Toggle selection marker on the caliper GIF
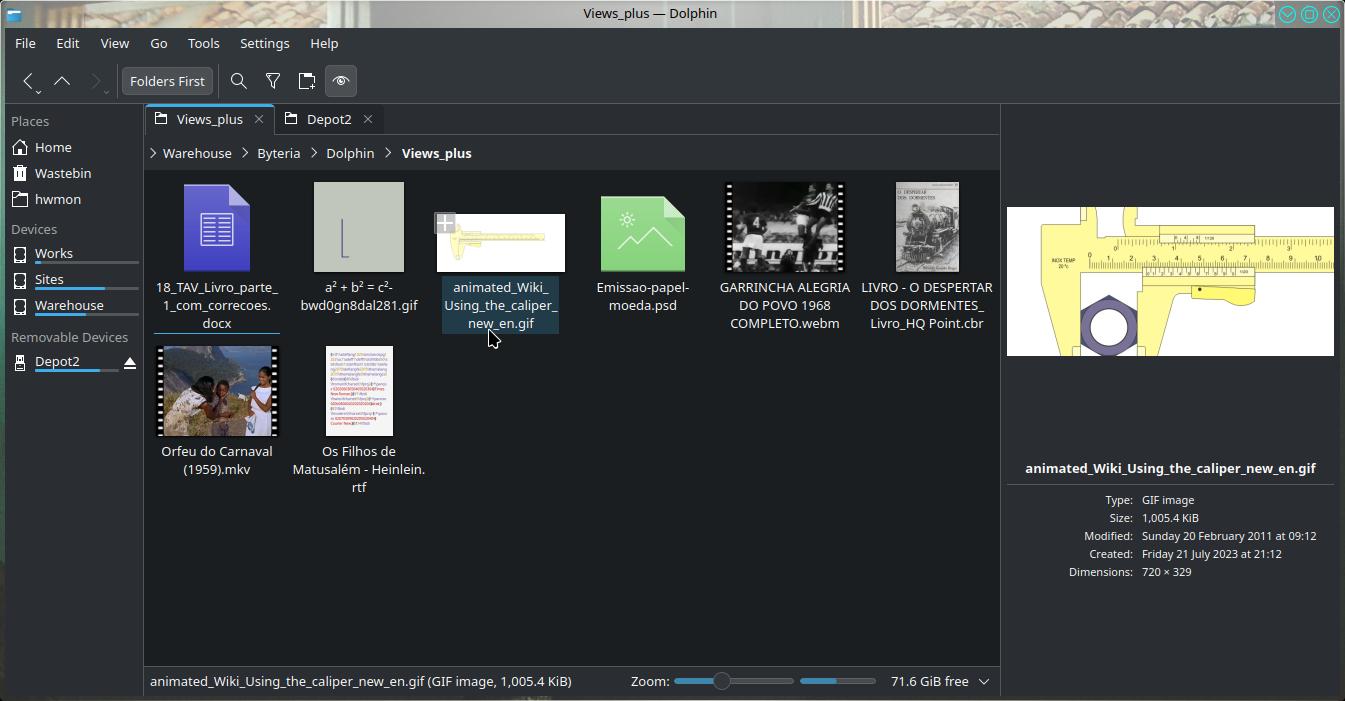 coord(445,223)
